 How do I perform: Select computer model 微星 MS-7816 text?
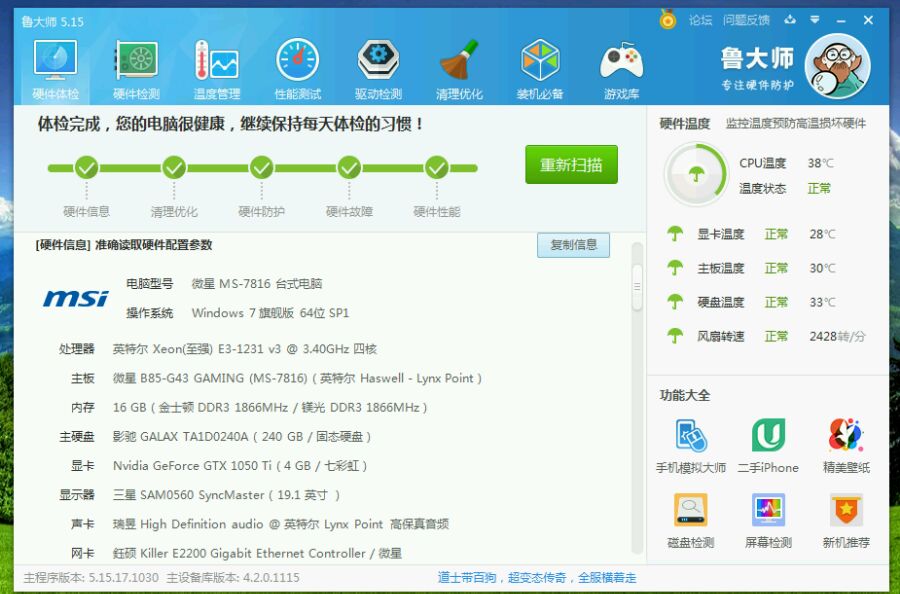pos(257,284)
